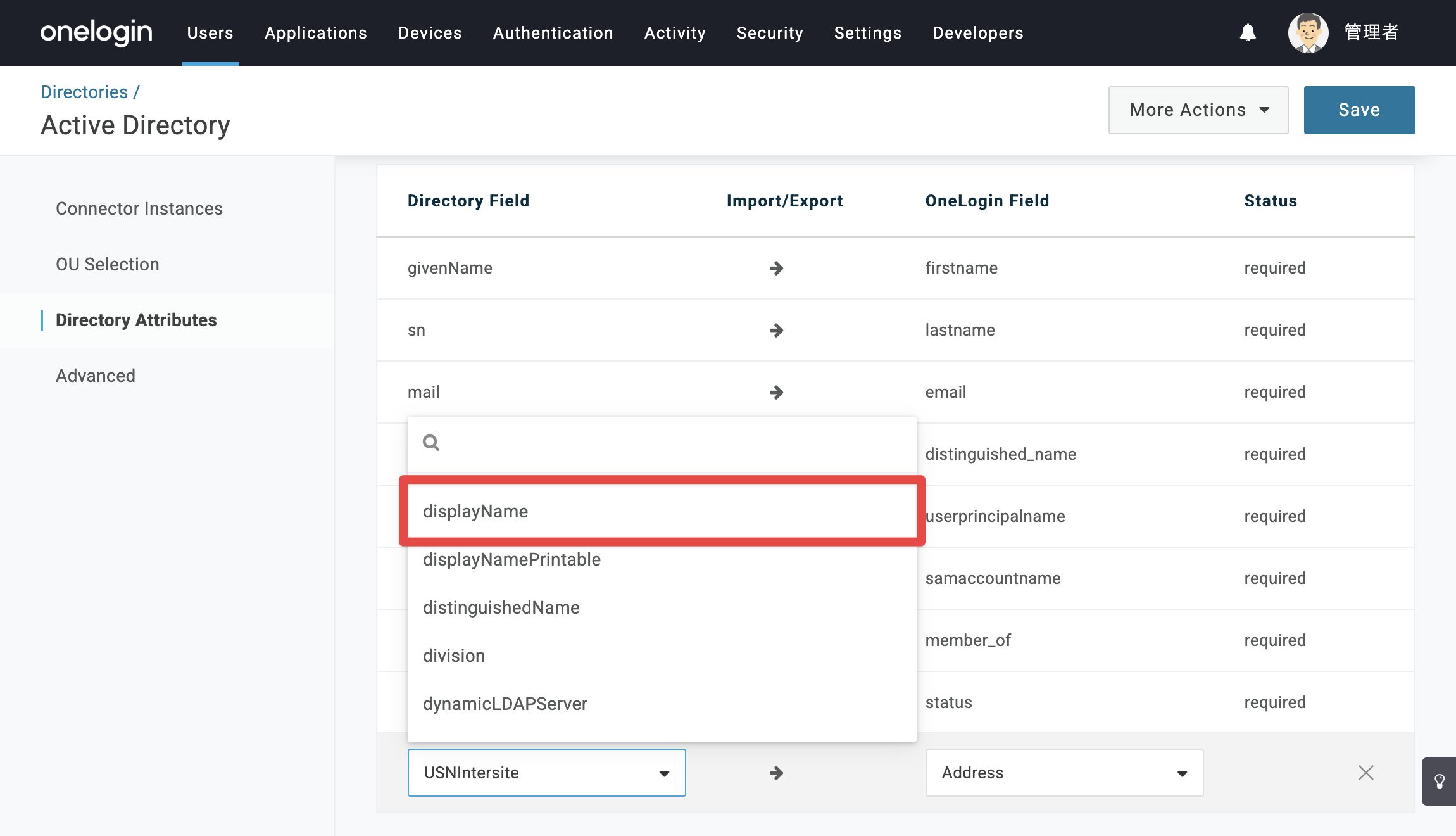
Task: Pick the division option
Action: 662,655
